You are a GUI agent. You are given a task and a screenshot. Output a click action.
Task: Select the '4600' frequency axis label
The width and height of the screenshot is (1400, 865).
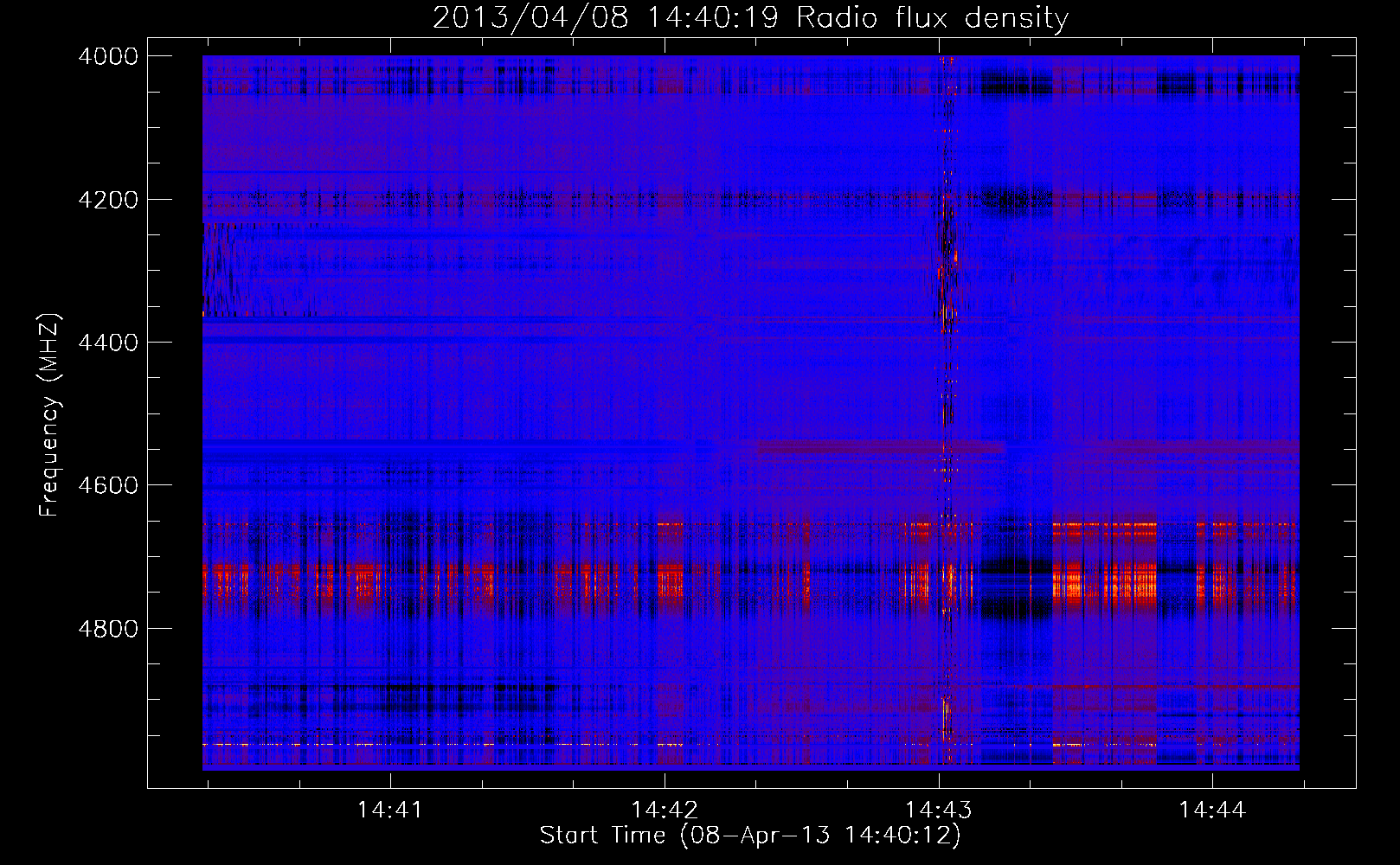tap(108, 485)
